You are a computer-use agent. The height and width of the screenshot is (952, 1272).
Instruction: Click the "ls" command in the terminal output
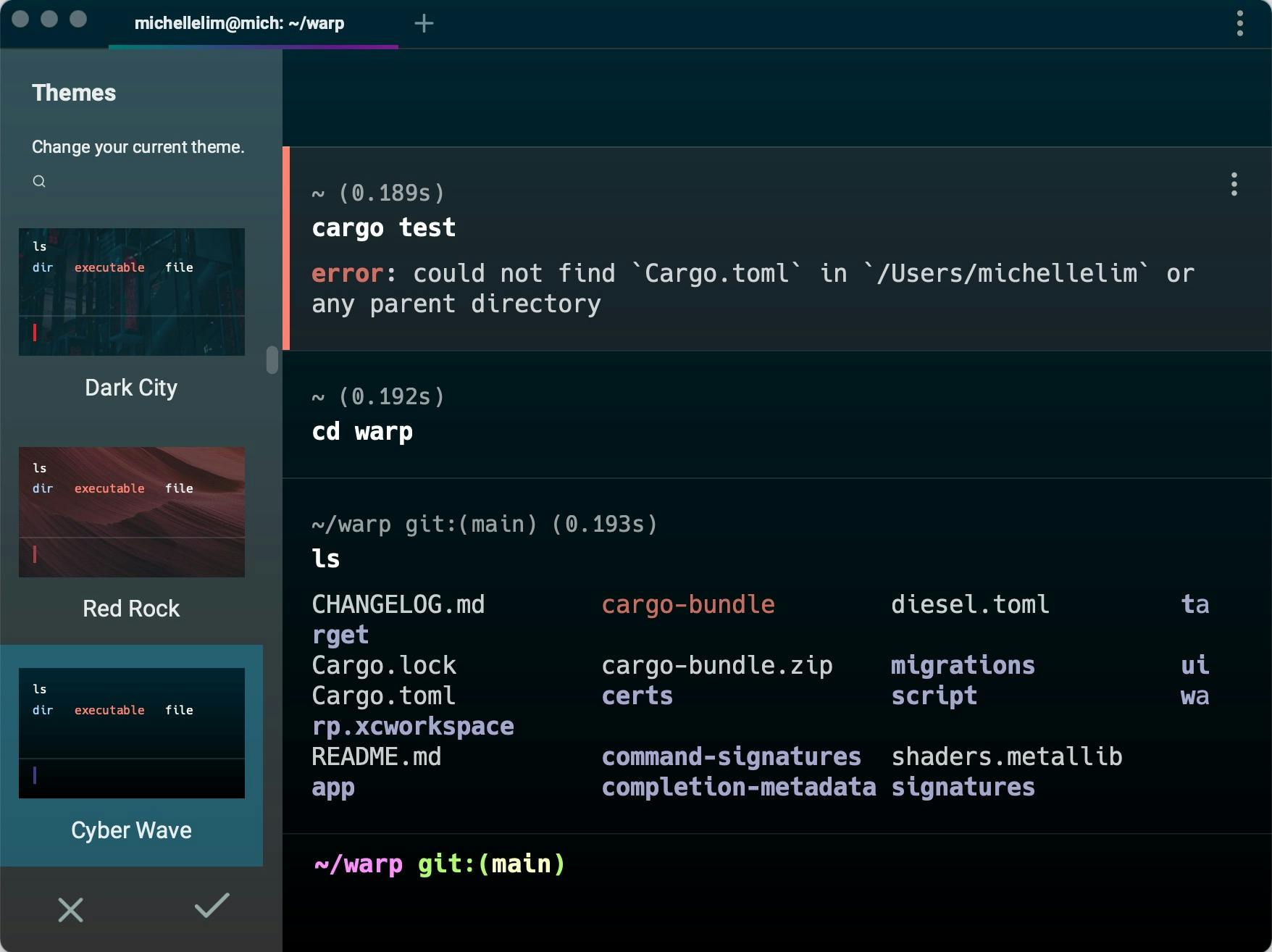point(326,559)
